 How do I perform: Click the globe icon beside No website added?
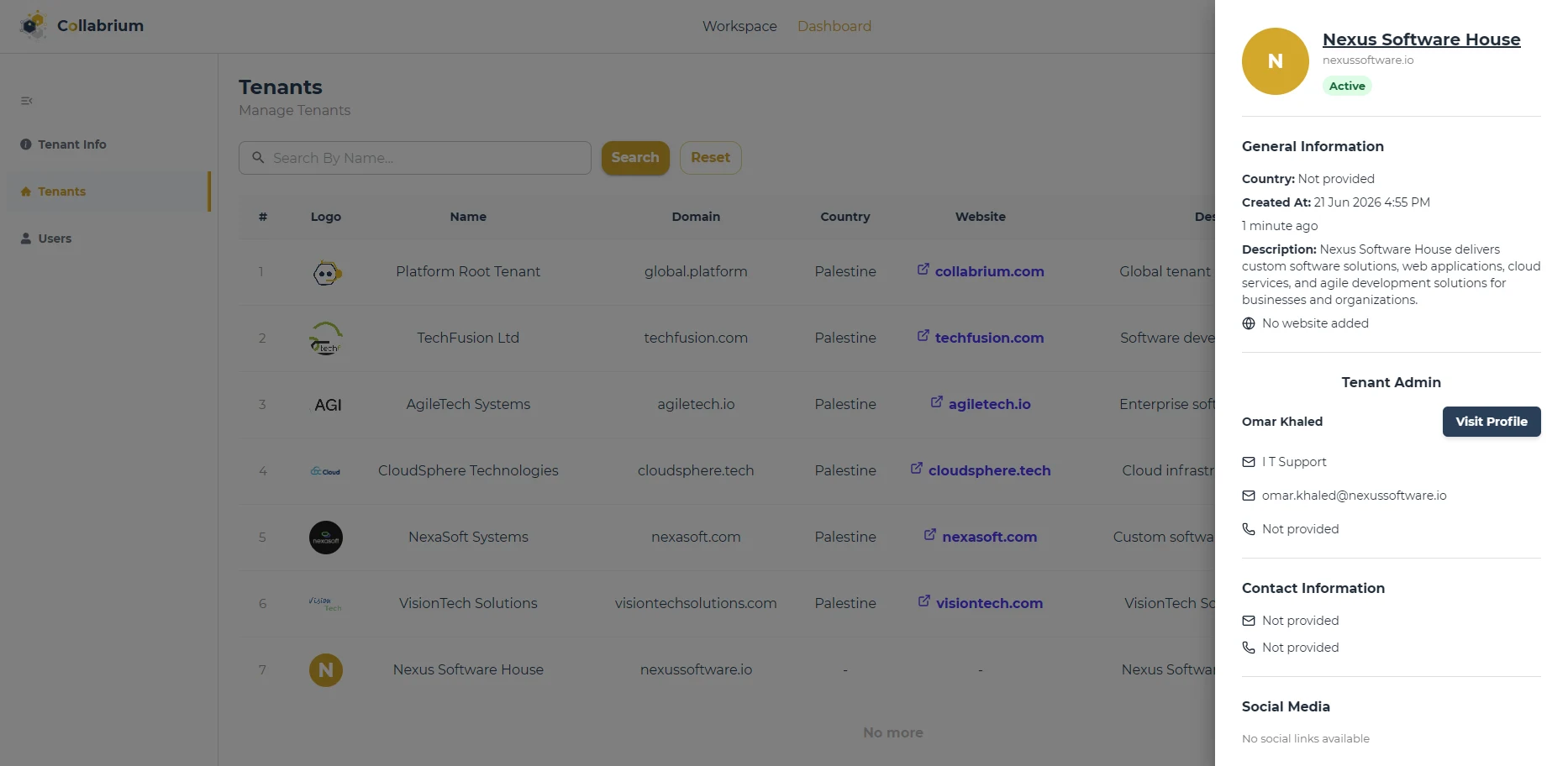tap(1249, 323)
